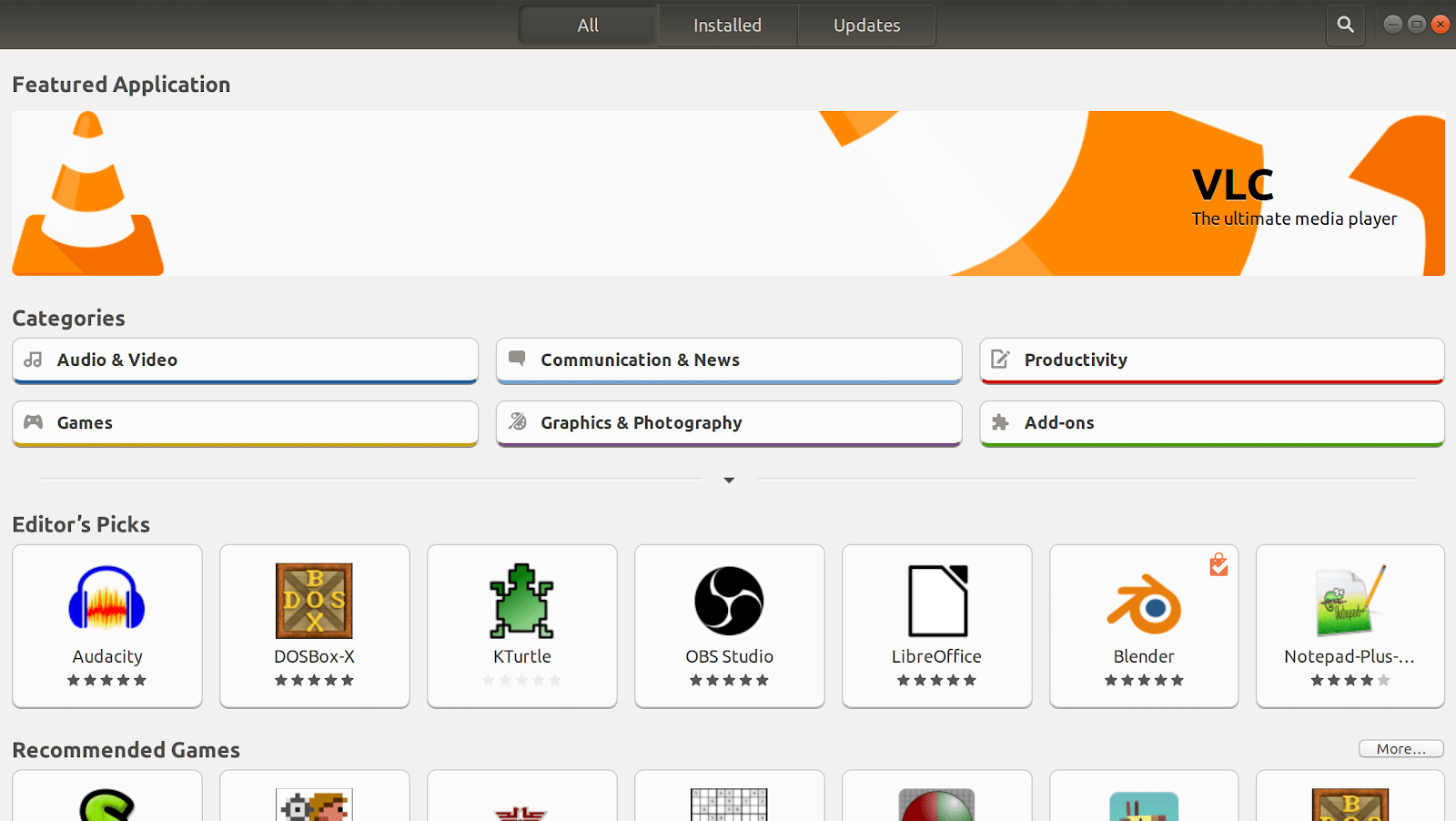This screenshot has height=821, width=1456.
Task: Open the sudoku grid game icon
Action: click(729, 805)
